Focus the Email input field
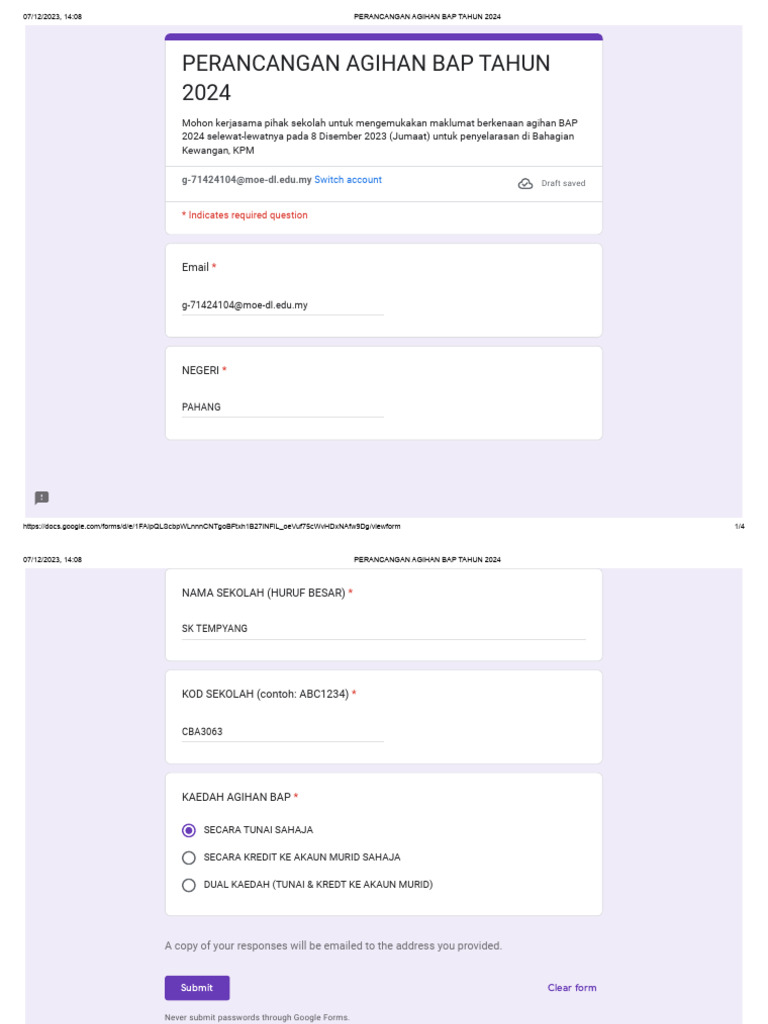Screen dimensions: 768x1024 [x=282, y=305]
